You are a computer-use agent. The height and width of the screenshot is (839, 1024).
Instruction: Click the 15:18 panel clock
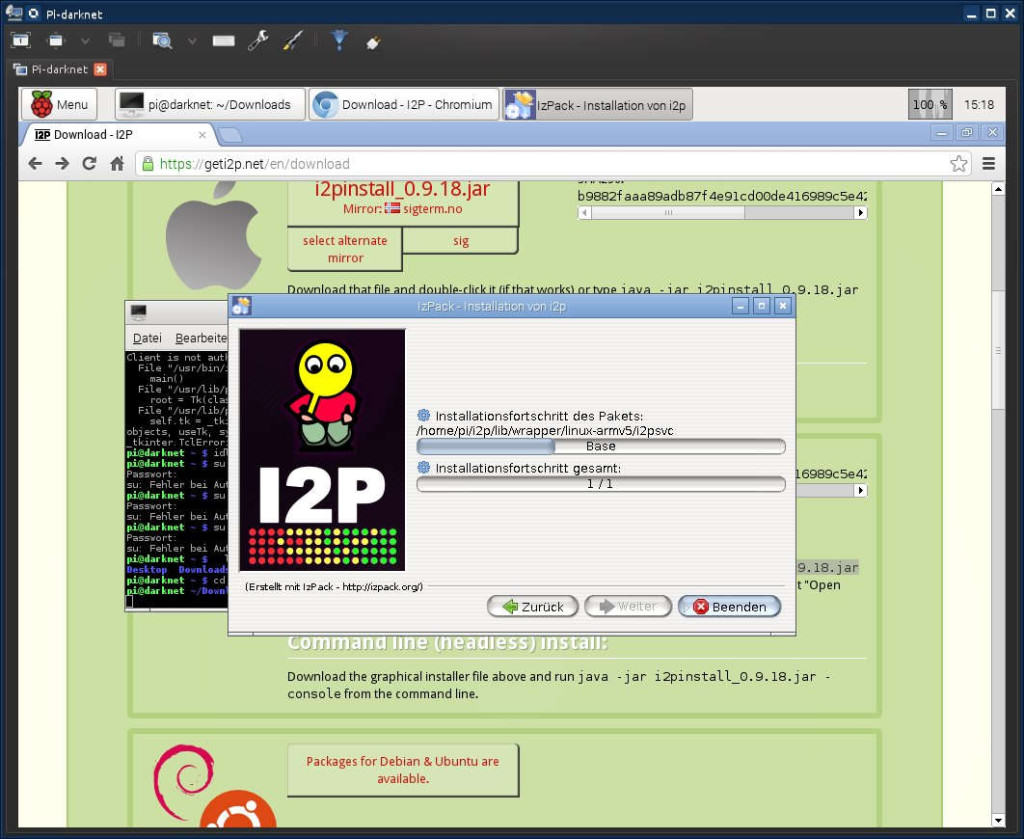pyautogui.click(x=979, y=104)
